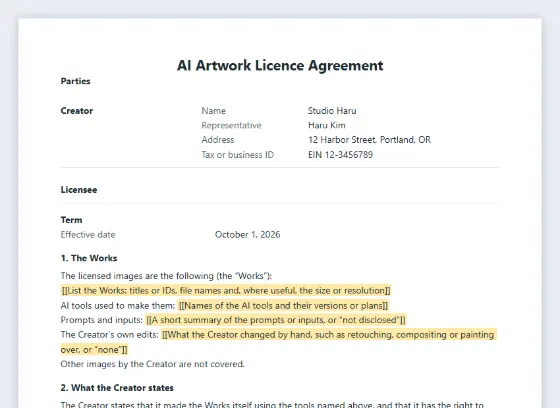Click the 'Parties' heading
Screen dimensions: 560x408
[75, 81]
